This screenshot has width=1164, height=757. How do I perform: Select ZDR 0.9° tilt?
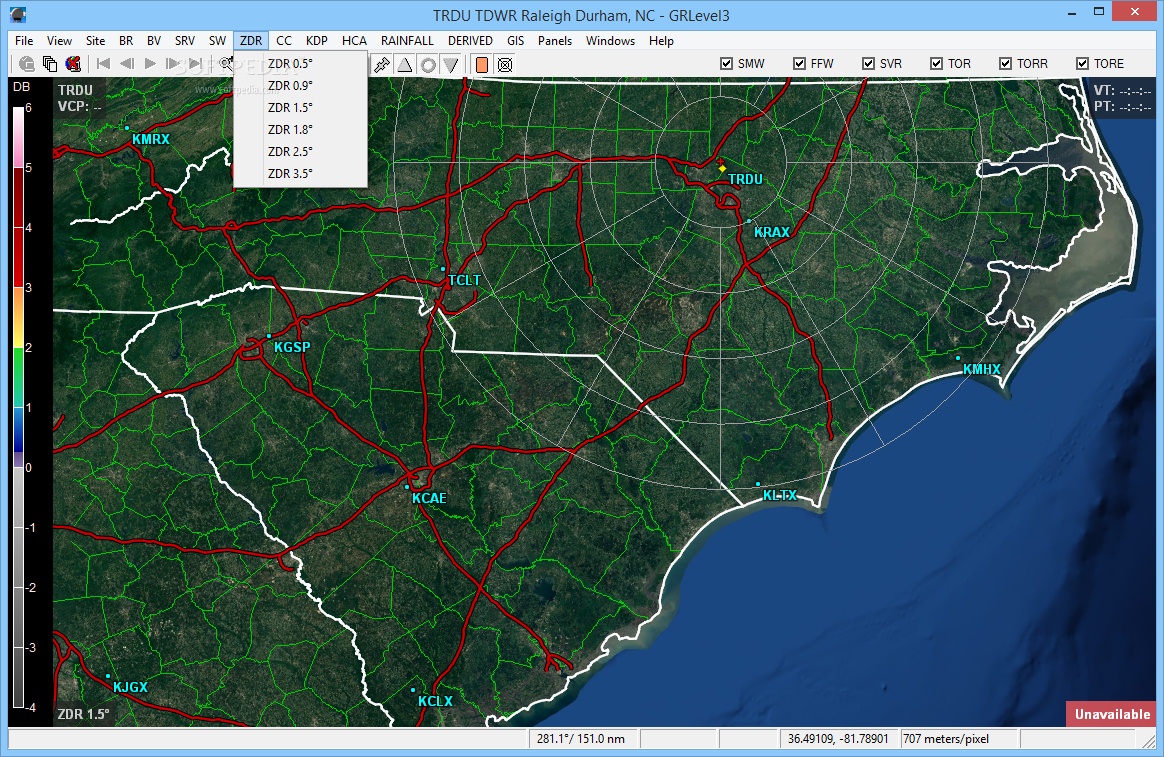click(301, 86)
